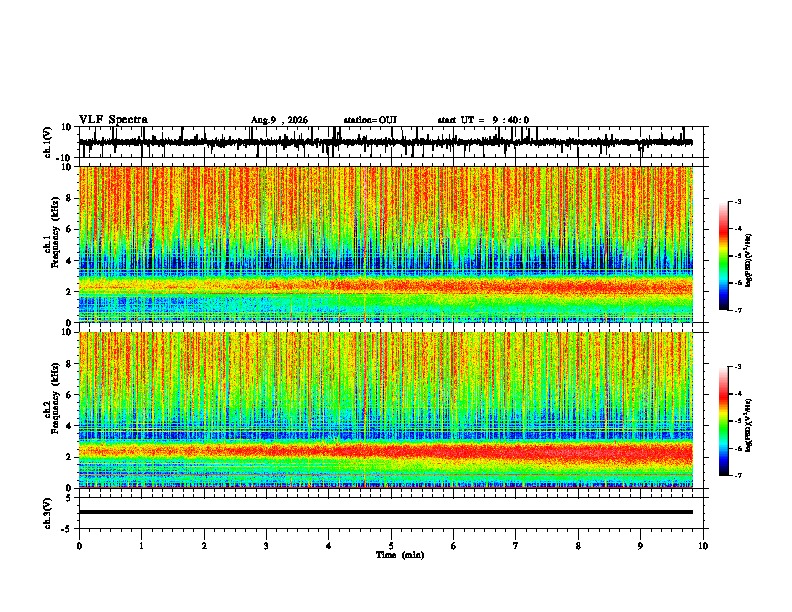Select the "start UT = 9 :40: 0" text
Image resolution: width=792 pixels, height=612 pixels.
pyautogui.click(x=483, y=120)
